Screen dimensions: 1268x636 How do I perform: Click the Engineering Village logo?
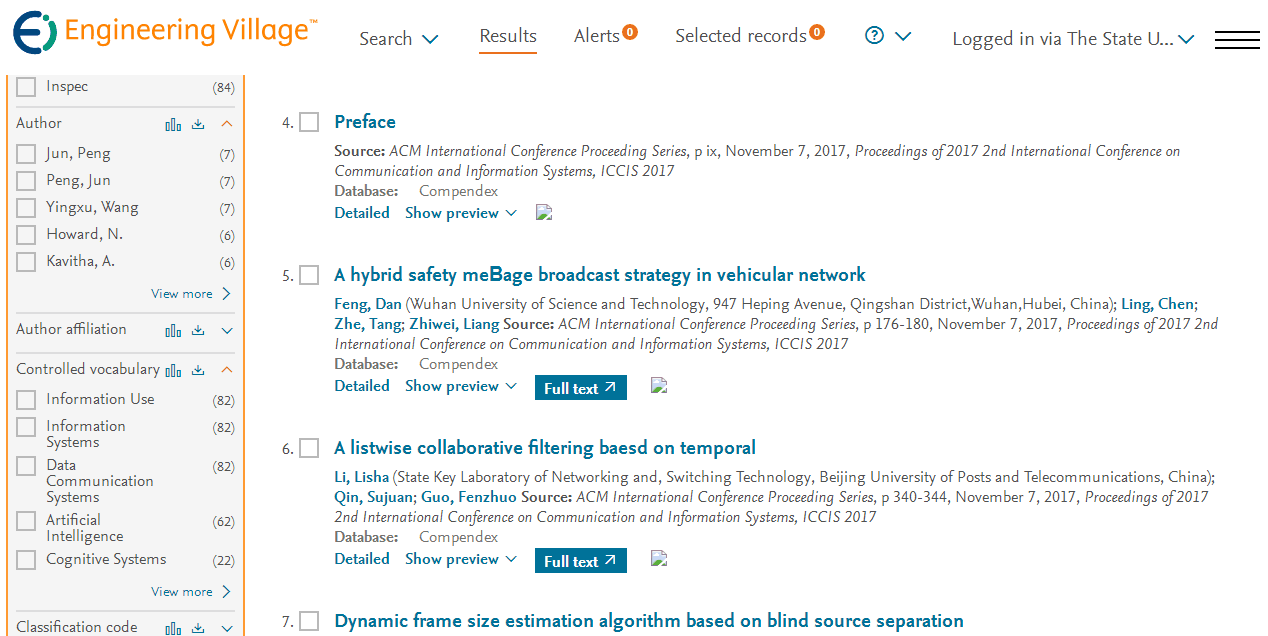pyautogui.click(x=165, y=31)
